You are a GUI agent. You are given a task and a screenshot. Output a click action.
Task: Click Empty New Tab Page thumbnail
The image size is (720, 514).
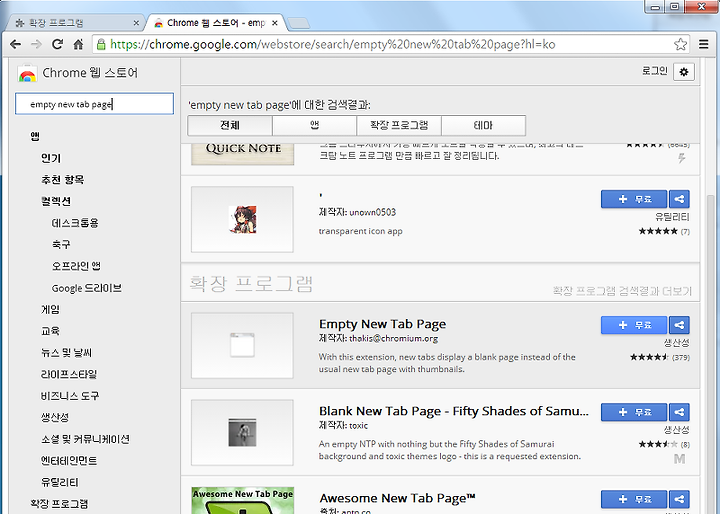[x=242, y=345]
